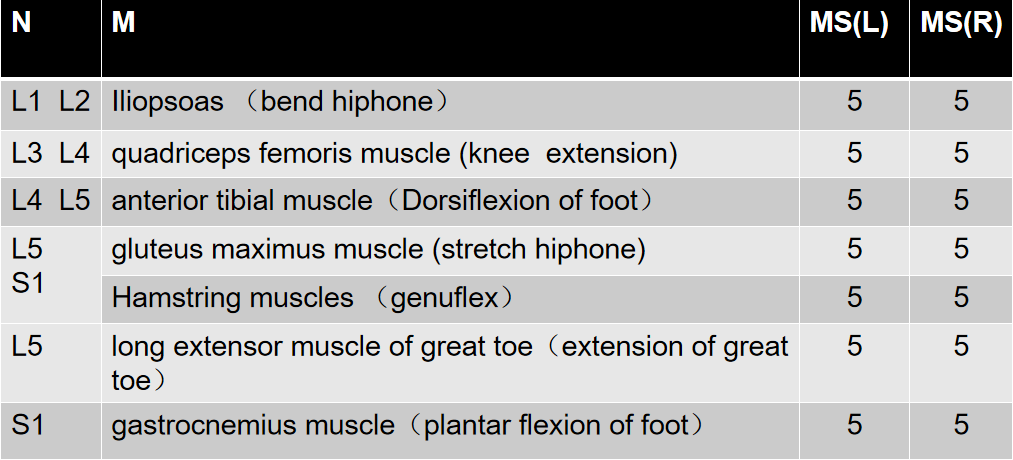Select the L3 L4 nerve cell
Viewport: 1013px width, 460px height.
[x=50, y=154]
